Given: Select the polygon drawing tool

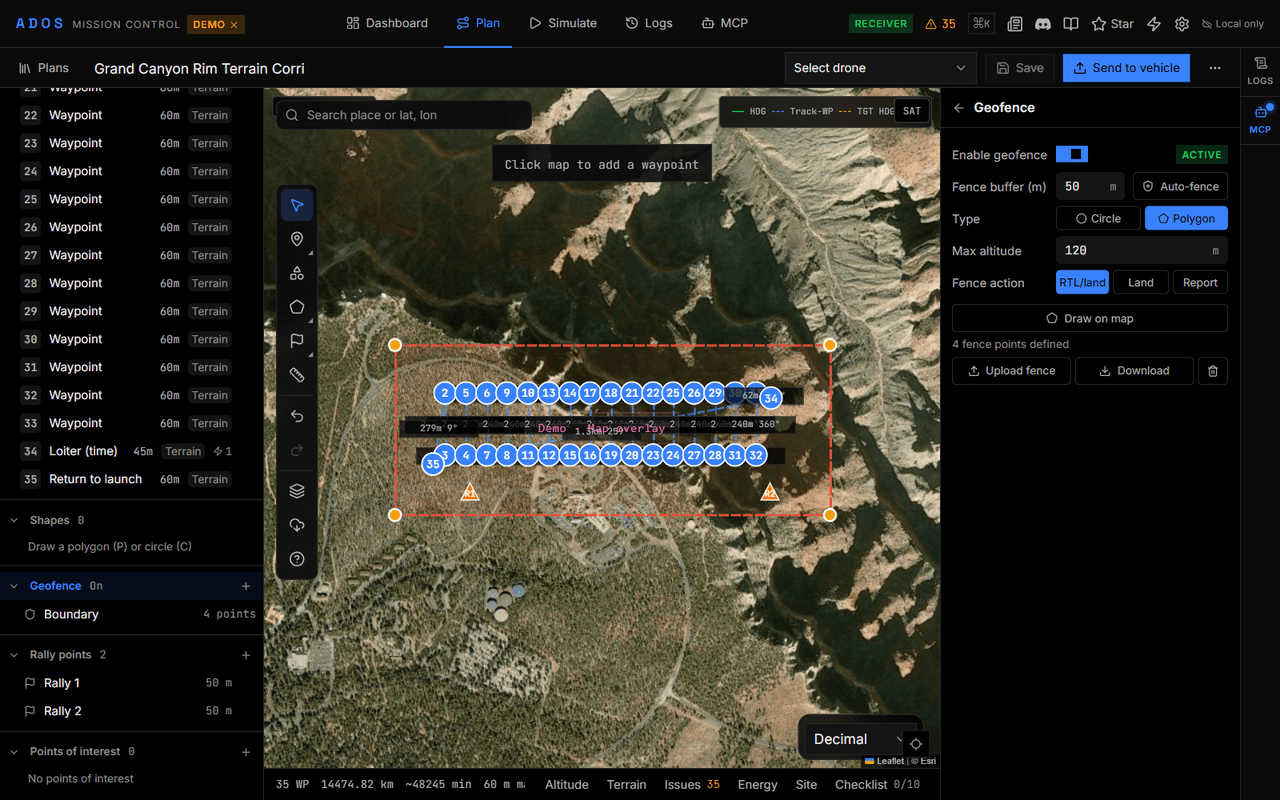Looking at the screenshot, I should (297, 307).
